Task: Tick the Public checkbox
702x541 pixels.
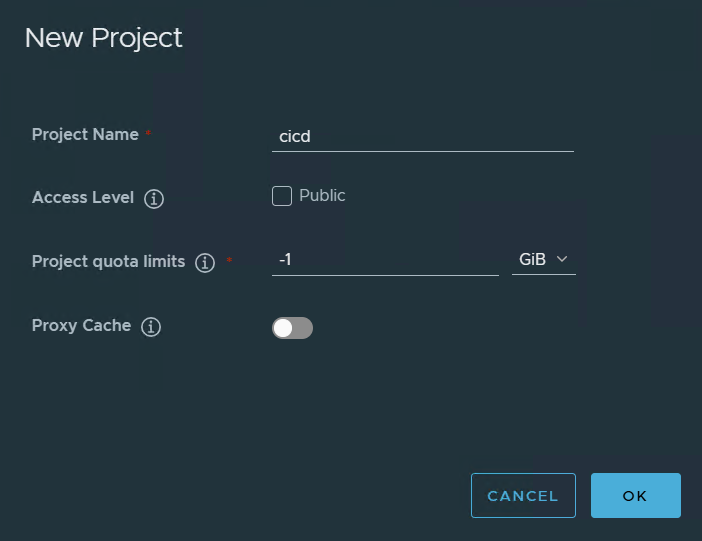Action: coord(282,196)
